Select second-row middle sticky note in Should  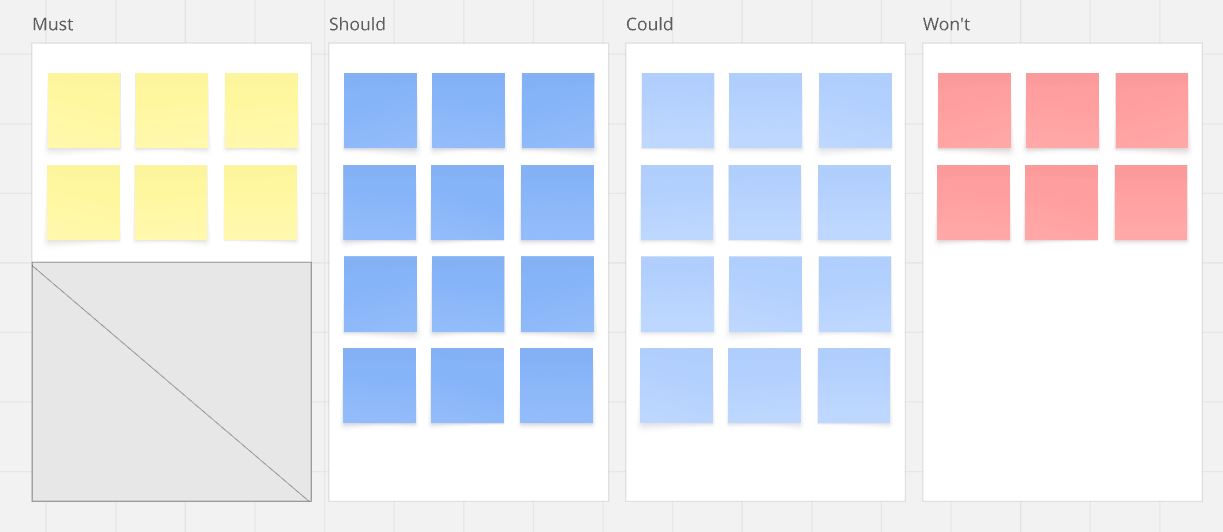click(x=467, y=202)
